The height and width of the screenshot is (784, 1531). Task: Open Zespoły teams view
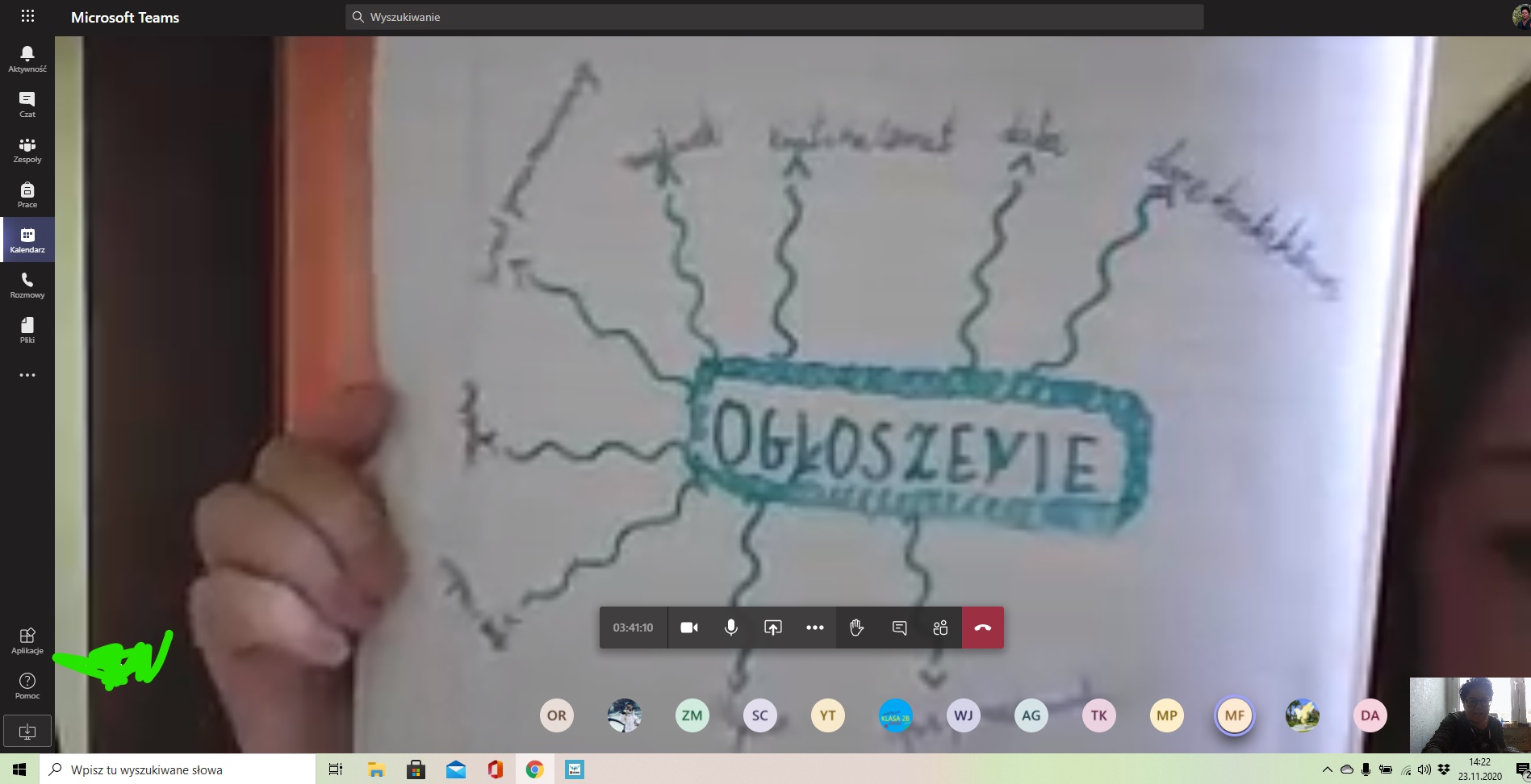[27, 149]
